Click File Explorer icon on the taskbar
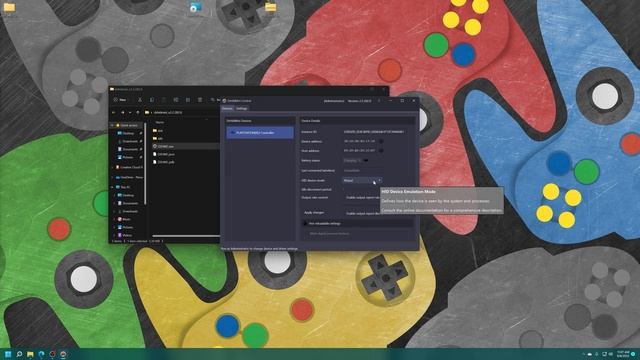 point(30,354)
